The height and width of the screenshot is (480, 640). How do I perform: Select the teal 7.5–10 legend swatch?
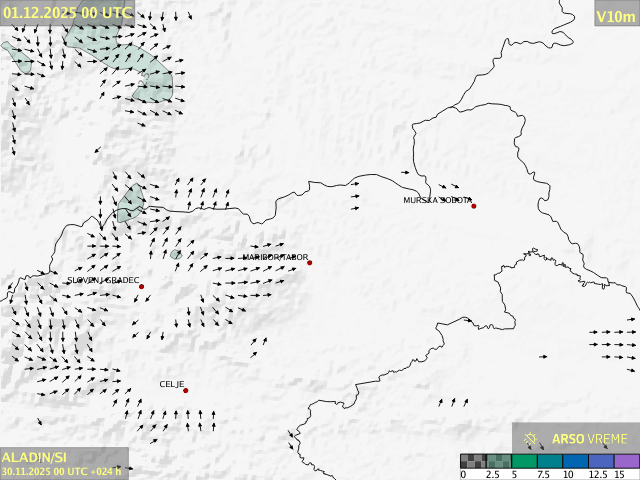549,461
